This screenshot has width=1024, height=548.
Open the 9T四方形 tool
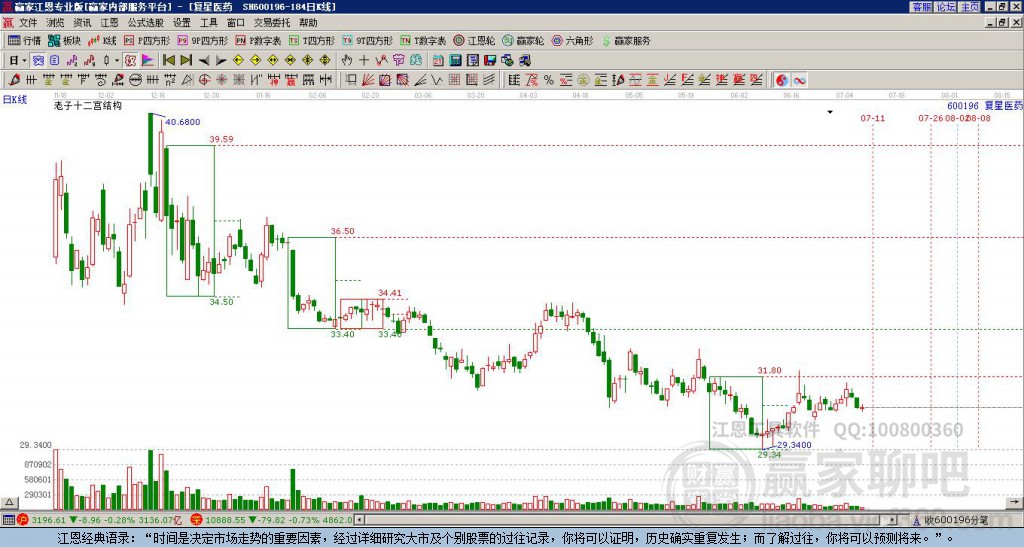click(368, 40)
